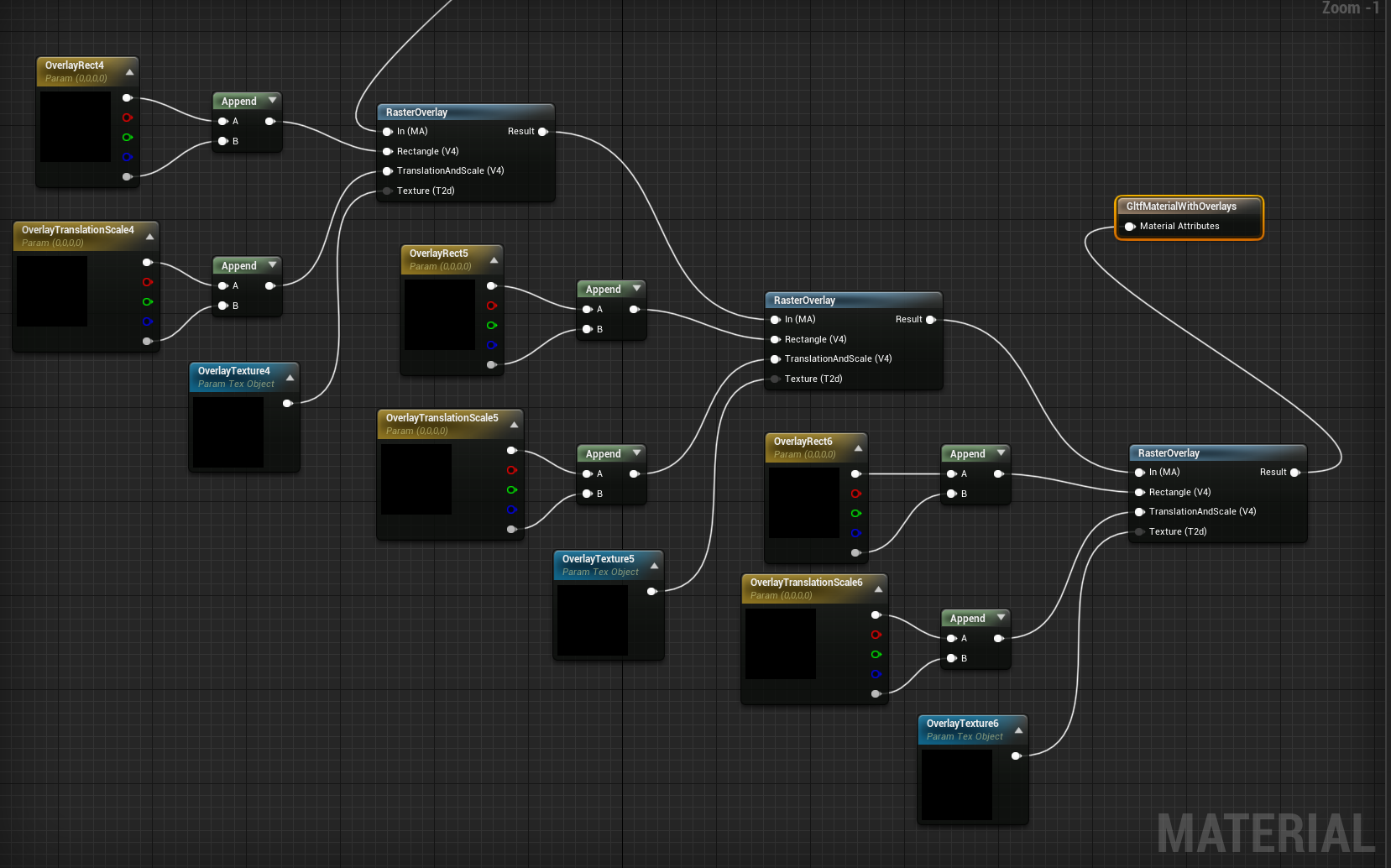
Task: Click the In (MA) input pin of the middle RasterOverlay
Action: pyautogui.click(x=775, y=319)
